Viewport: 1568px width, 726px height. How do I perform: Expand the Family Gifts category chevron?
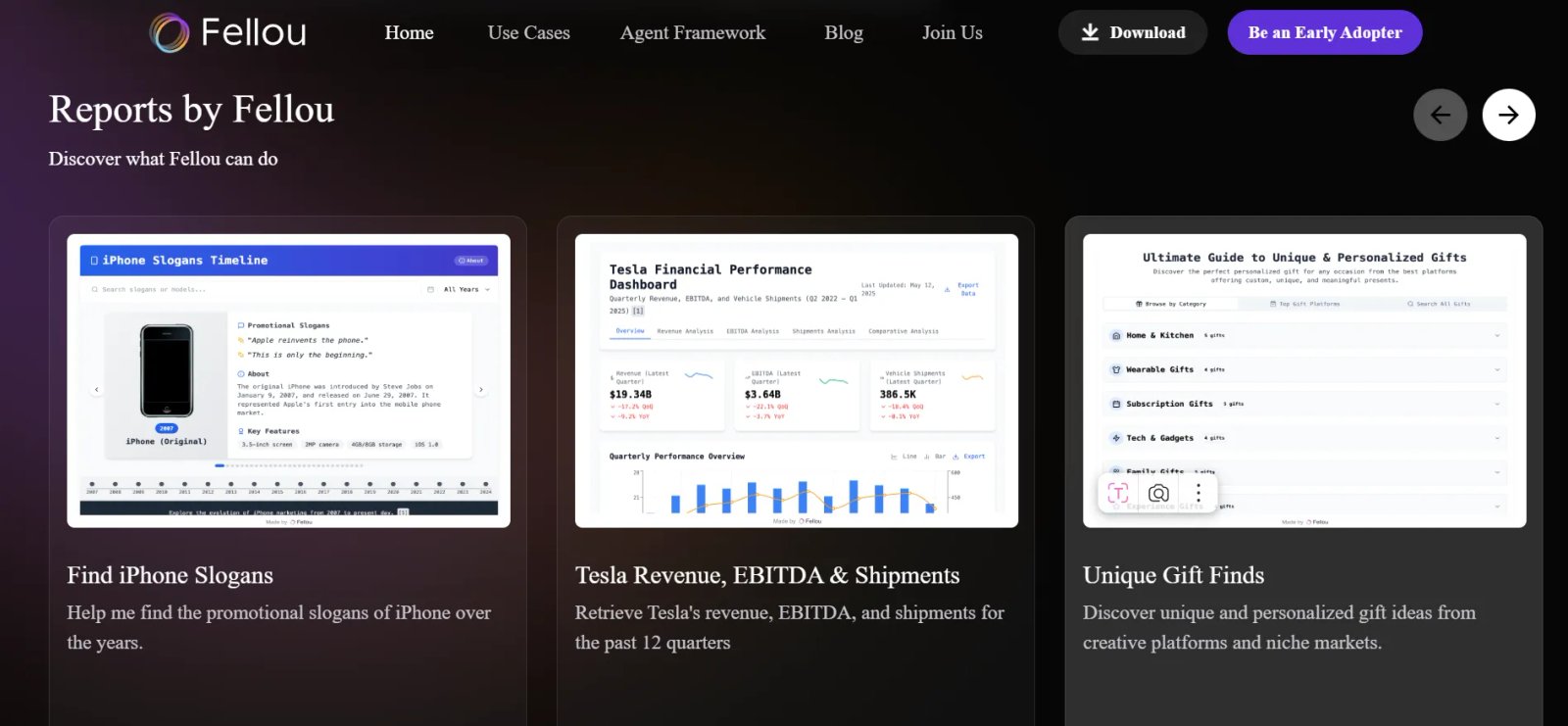coord(1496,472)
